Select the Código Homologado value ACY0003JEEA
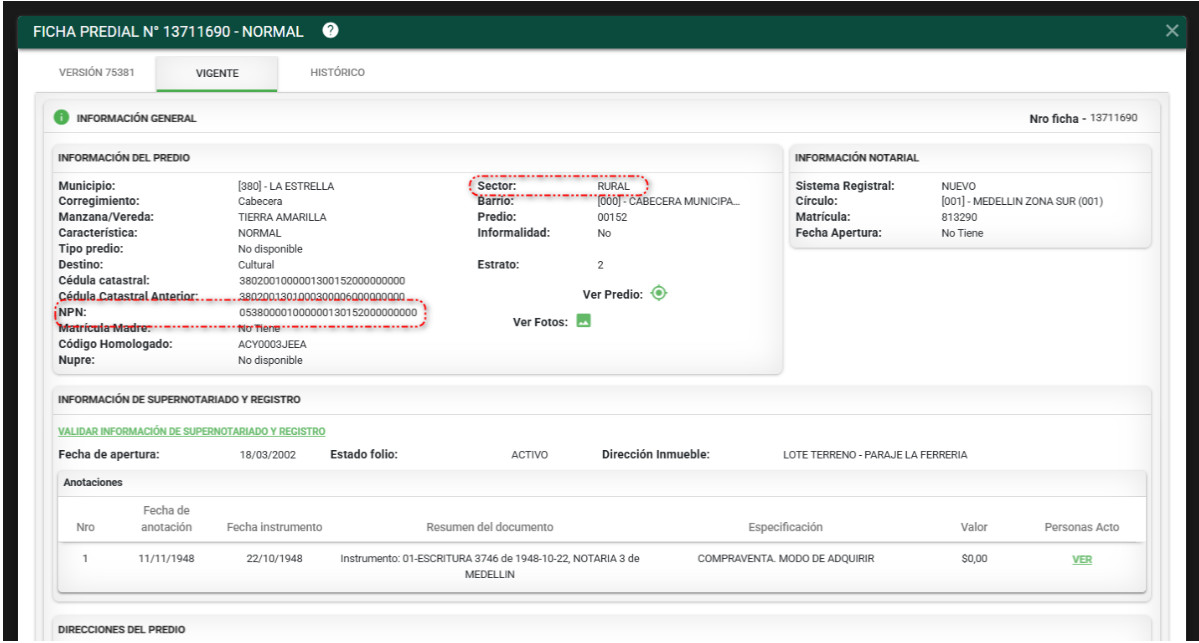Viewport: 1199px width, 643px height. point(272,344)
